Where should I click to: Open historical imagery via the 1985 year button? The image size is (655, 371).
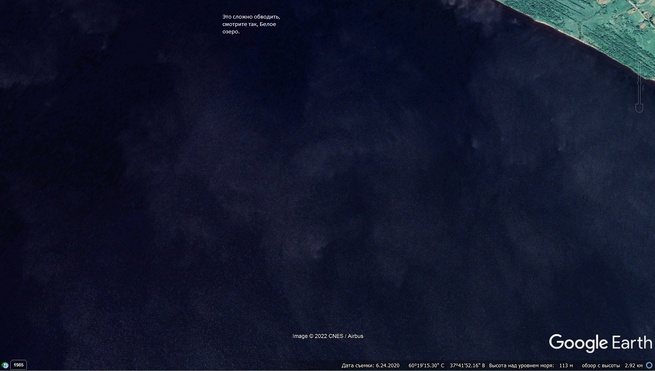pos(18,365)
